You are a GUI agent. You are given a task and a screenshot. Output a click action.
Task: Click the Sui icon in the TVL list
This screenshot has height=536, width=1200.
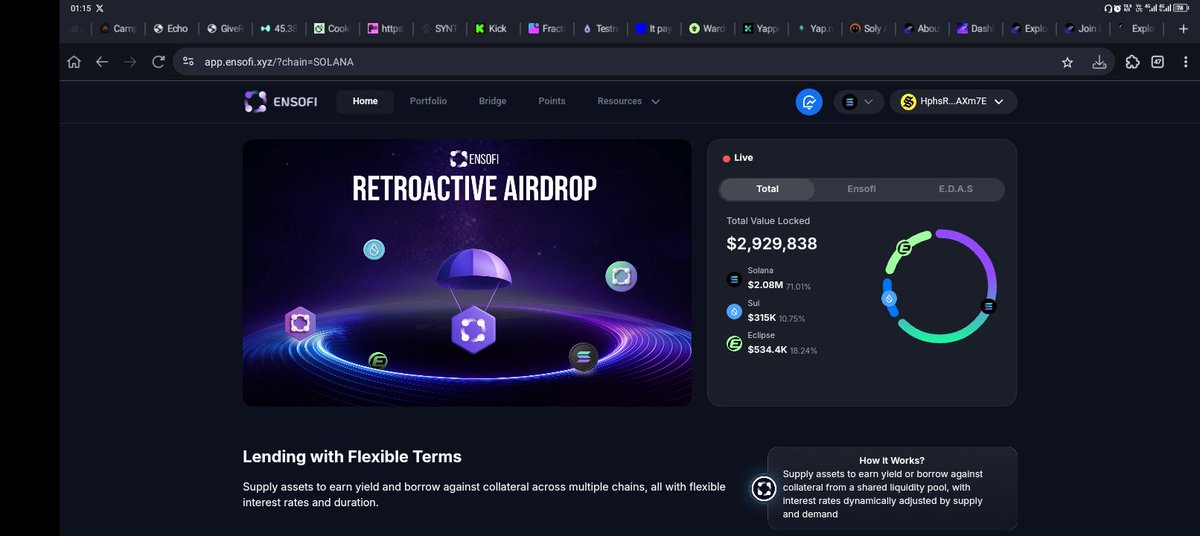tap(734, 312)
